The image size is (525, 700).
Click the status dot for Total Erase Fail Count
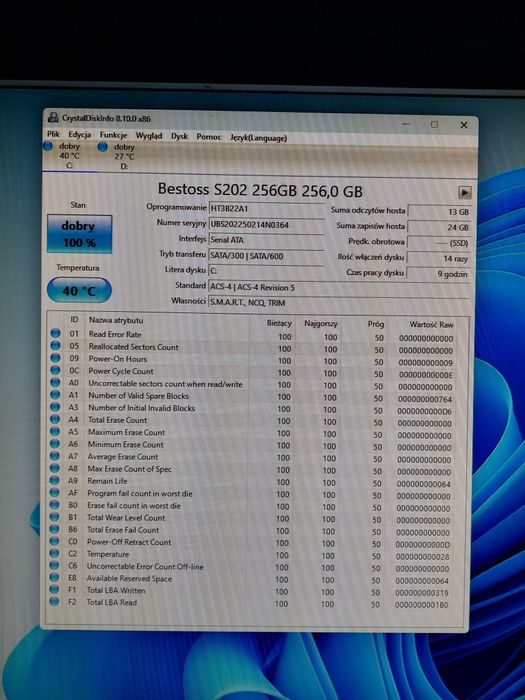pyautogui.click(x=54, y=529)
